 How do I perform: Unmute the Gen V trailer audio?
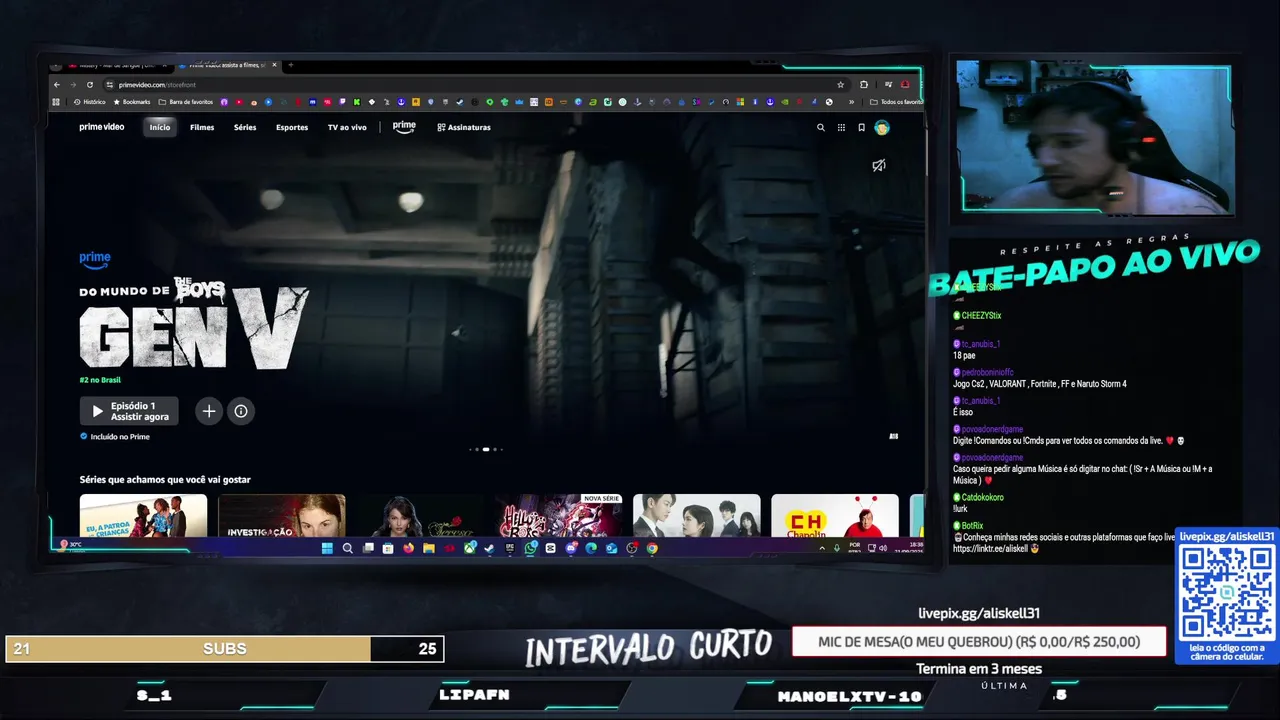878,165
